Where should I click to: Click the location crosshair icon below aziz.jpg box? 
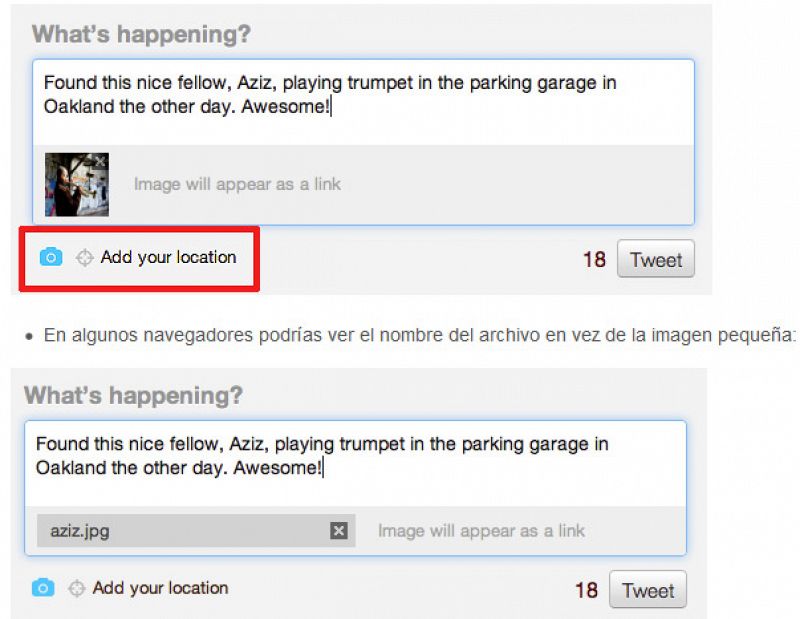tap(77, 588)
